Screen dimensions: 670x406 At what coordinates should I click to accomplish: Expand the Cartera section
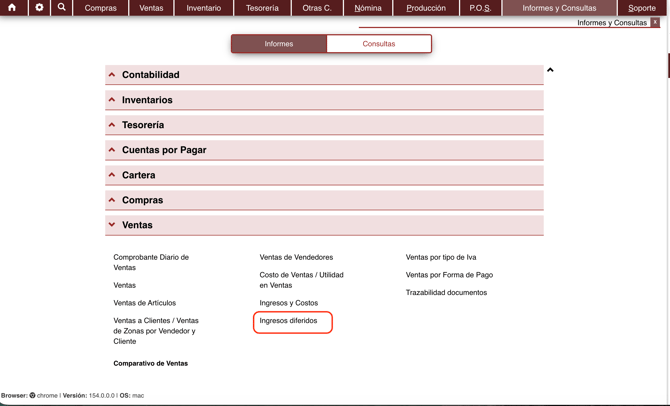(324, 175)
